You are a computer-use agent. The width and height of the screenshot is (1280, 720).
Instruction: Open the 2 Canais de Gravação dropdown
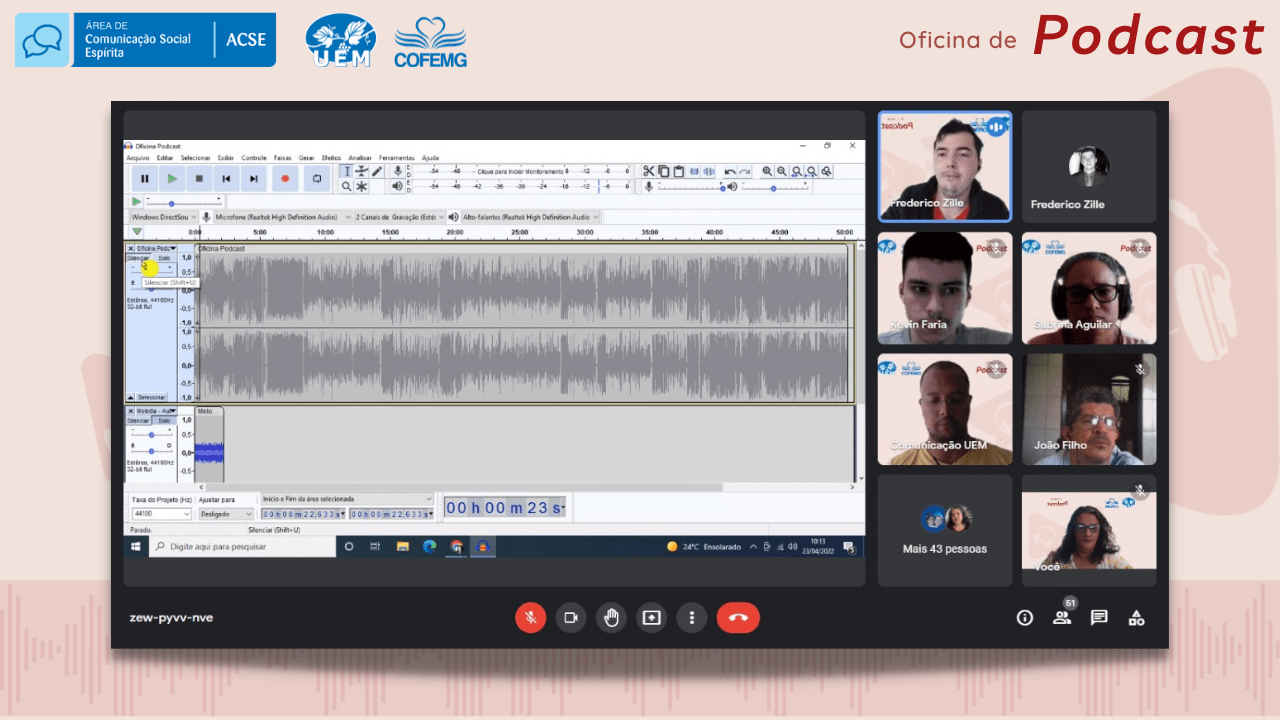pos(400,217)
